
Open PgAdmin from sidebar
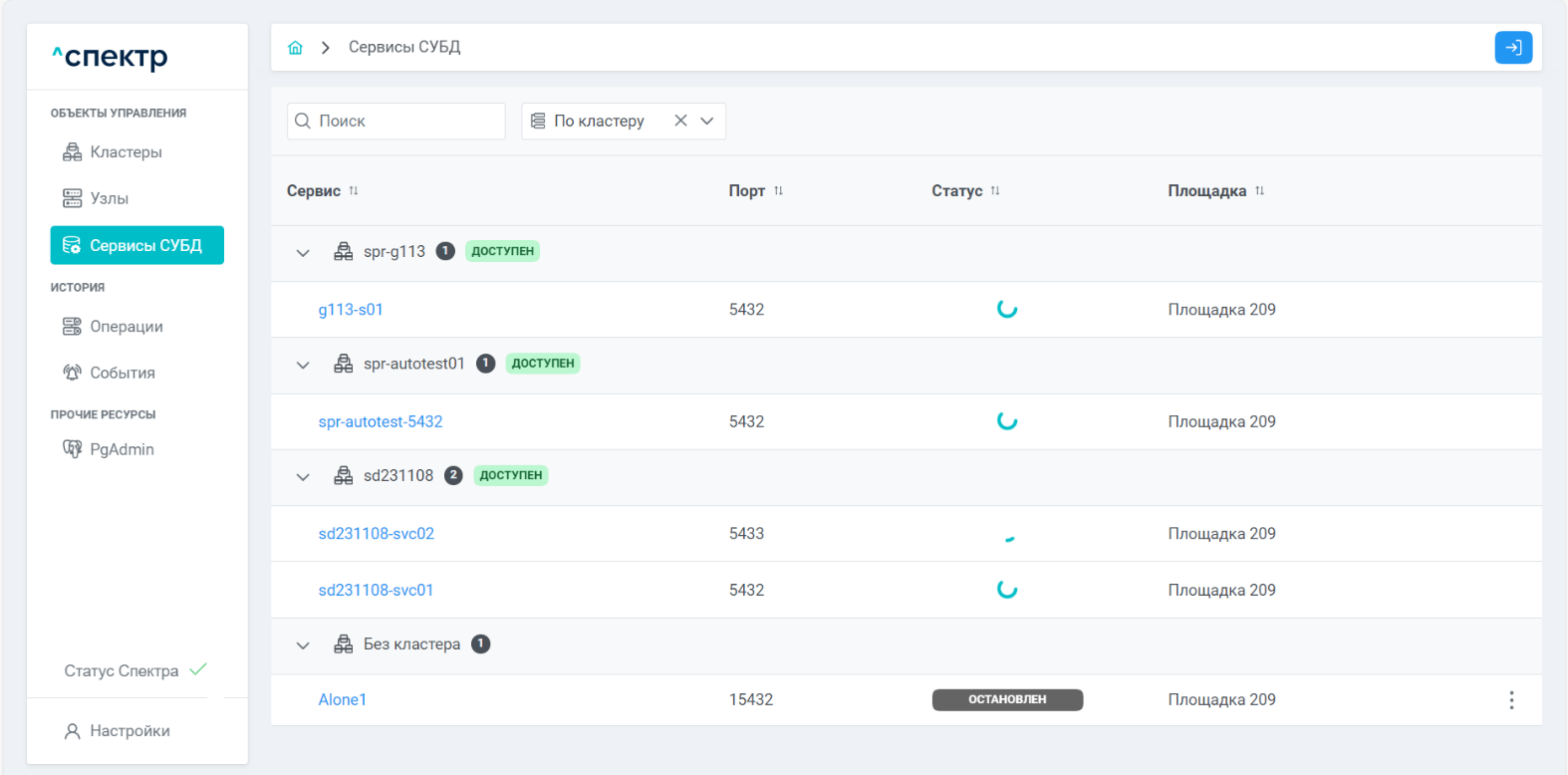(122, 449)
